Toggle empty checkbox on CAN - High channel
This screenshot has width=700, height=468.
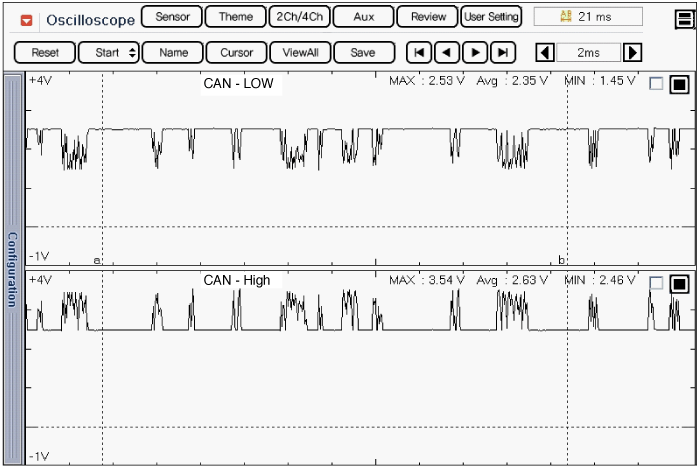[x=656, y=283]
